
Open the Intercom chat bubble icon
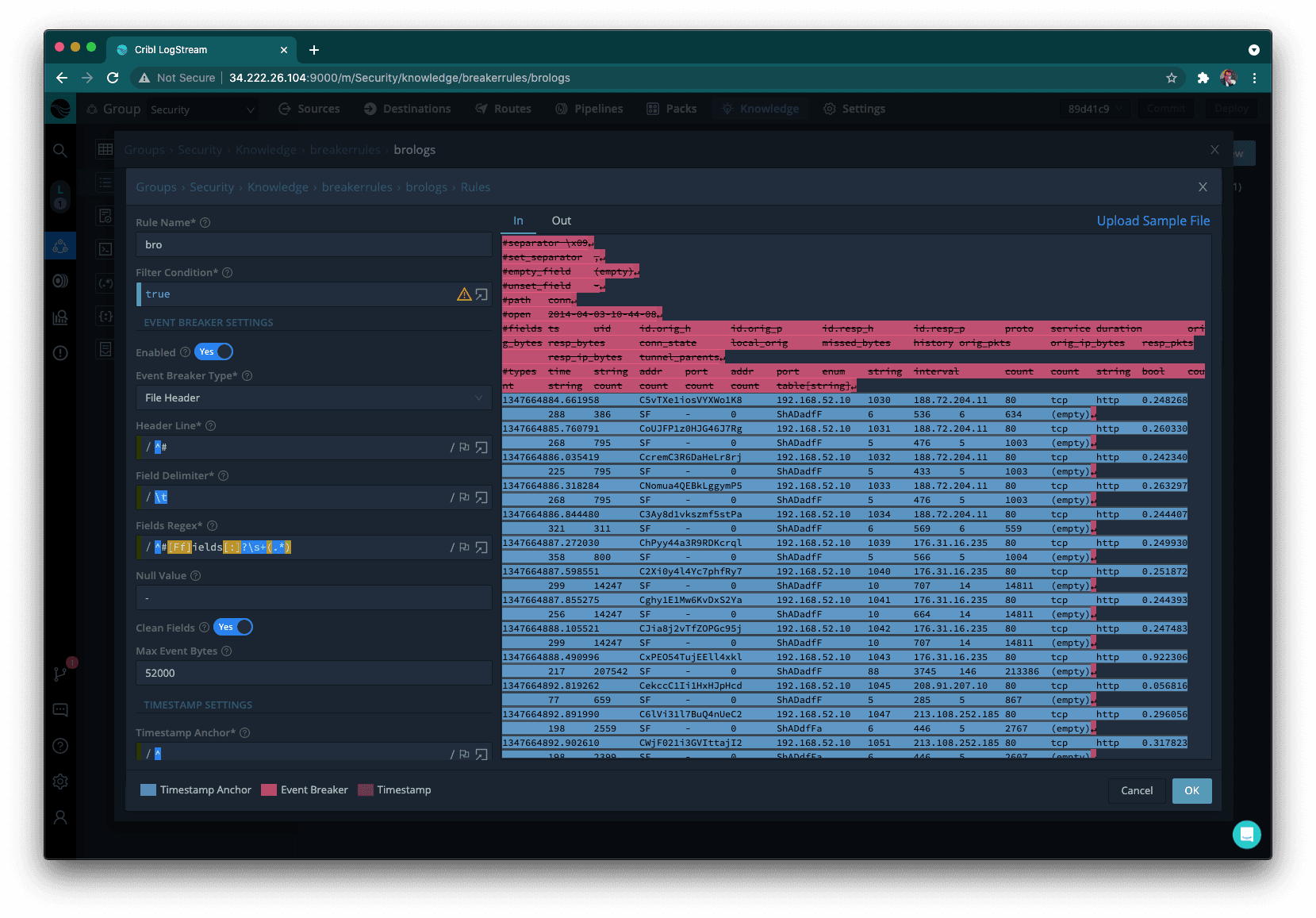[x=1246, y=834]
